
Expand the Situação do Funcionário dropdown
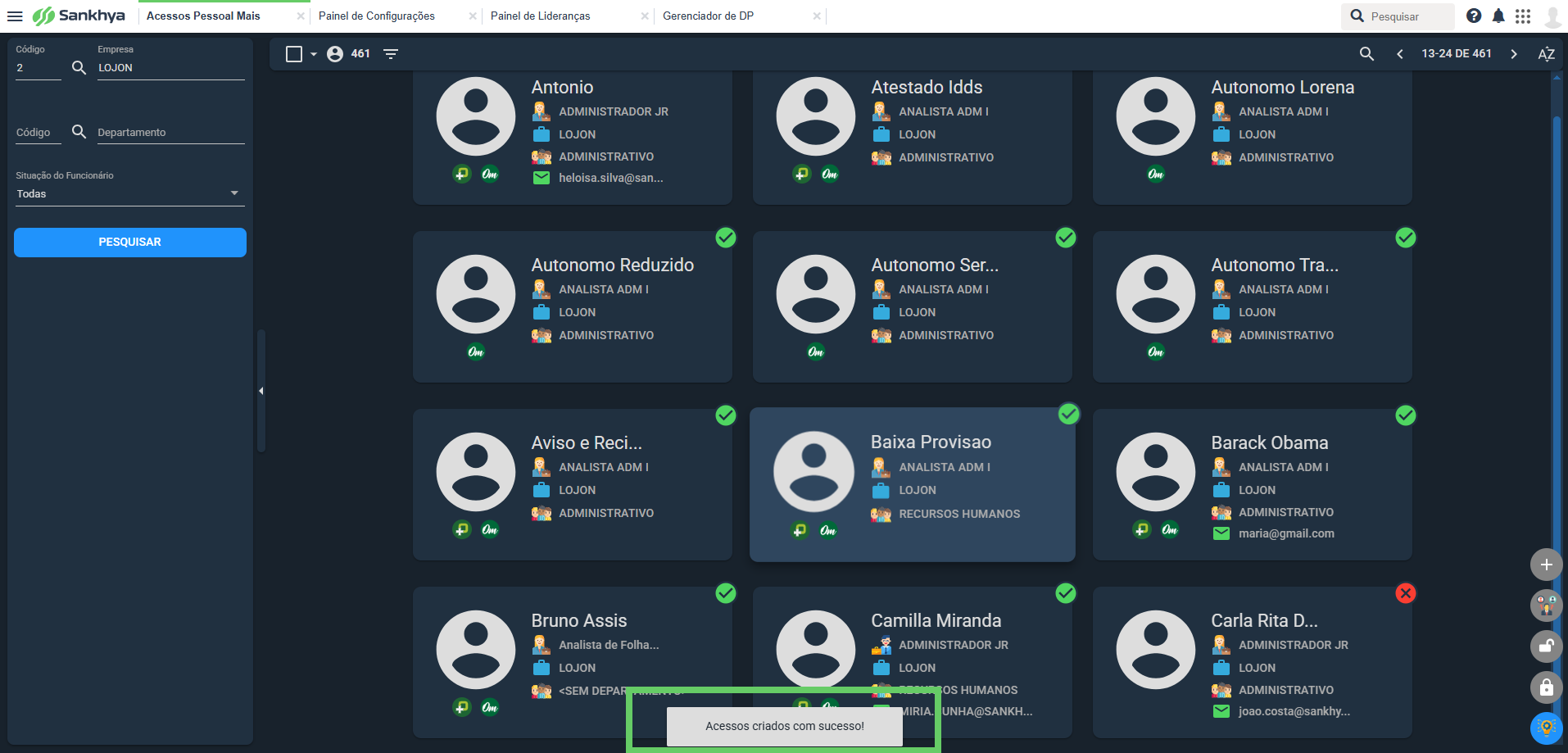point(129,194)
